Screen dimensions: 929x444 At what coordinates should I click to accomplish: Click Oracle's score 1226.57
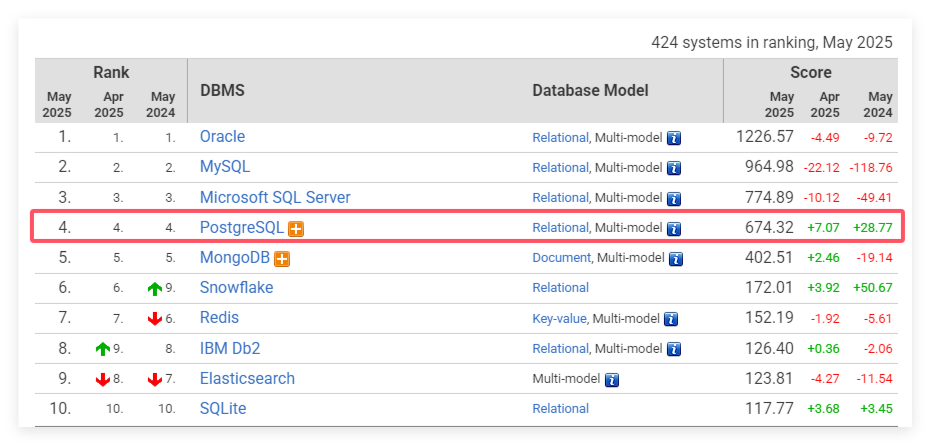click(x=764, y=137)
